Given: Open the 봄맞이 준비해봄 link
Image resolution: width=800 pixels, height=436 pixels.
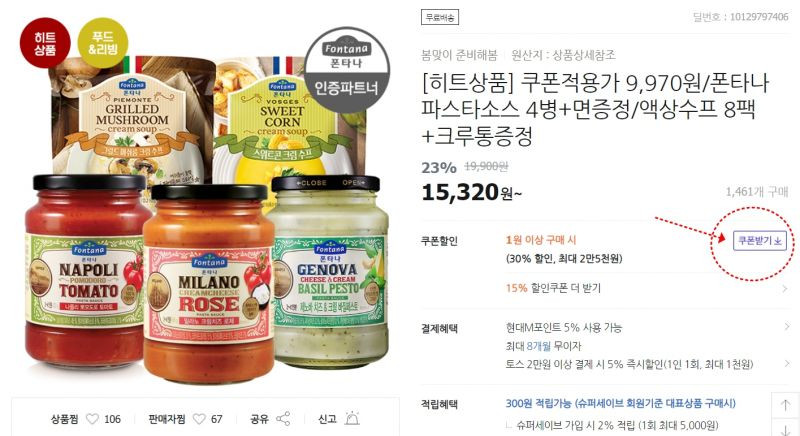Looking at the screenshot, I should click(x=459, y=55).
